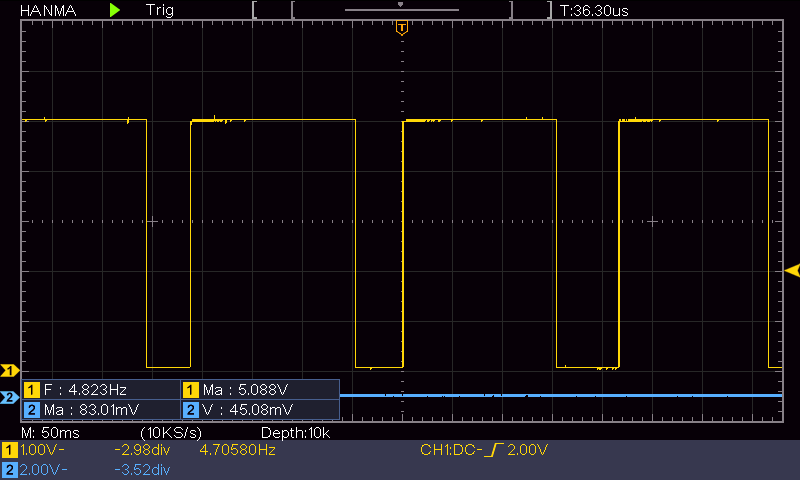Toggle channel 1 using the 1.00V scale indicator
This screenshot has width=800, height=480.
(x=36, y=451)
